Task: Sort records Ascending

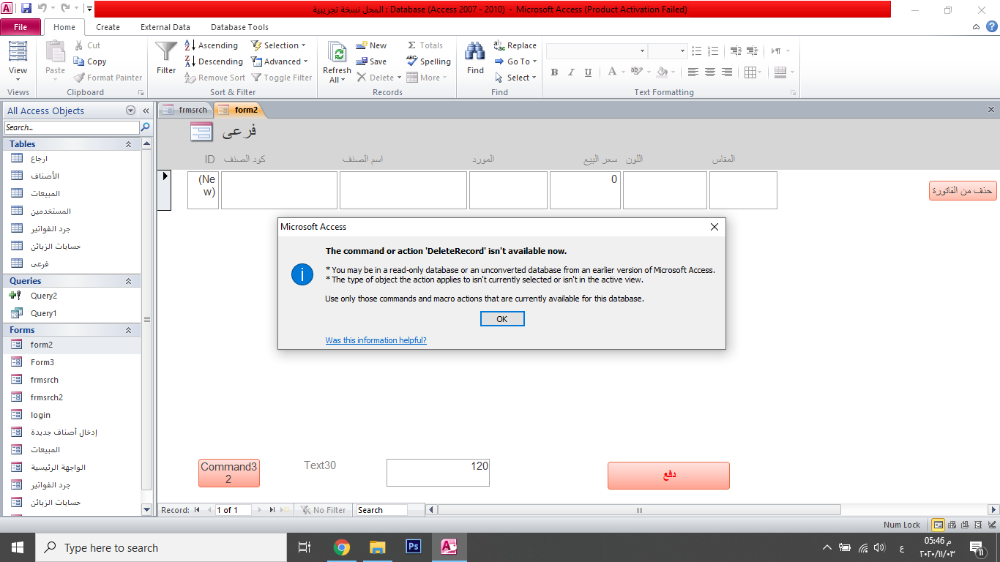Action: pyautogui.click(x=211, y=45)
